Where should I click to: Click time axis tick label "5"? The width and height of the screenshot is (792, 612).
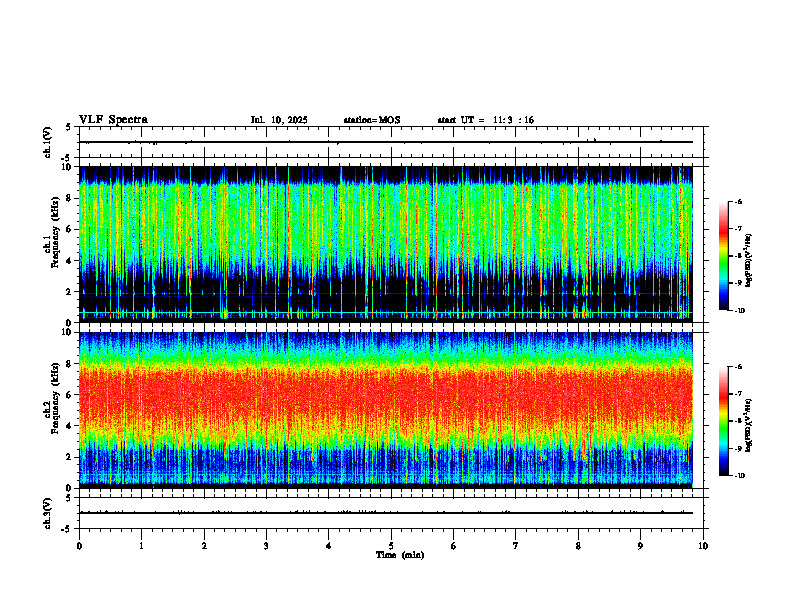click(x=391, y=546)
